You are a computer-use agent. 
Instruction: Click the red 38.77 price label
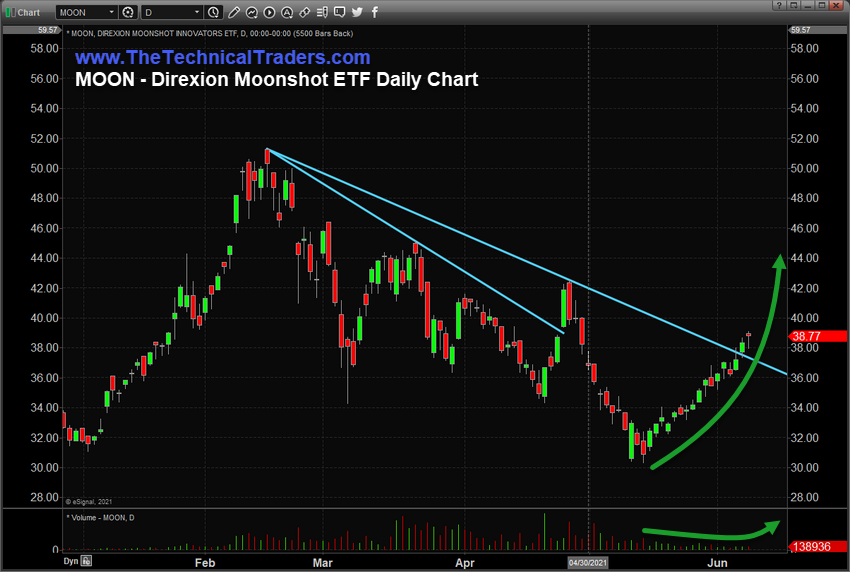coord(817,336)
